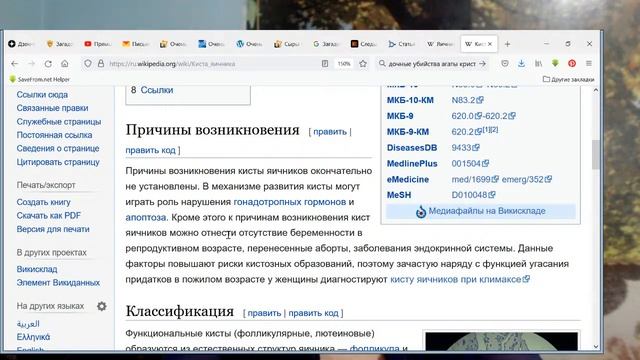
Task: Bookmark this page with the star icon
Action: (x=363, y=64)
